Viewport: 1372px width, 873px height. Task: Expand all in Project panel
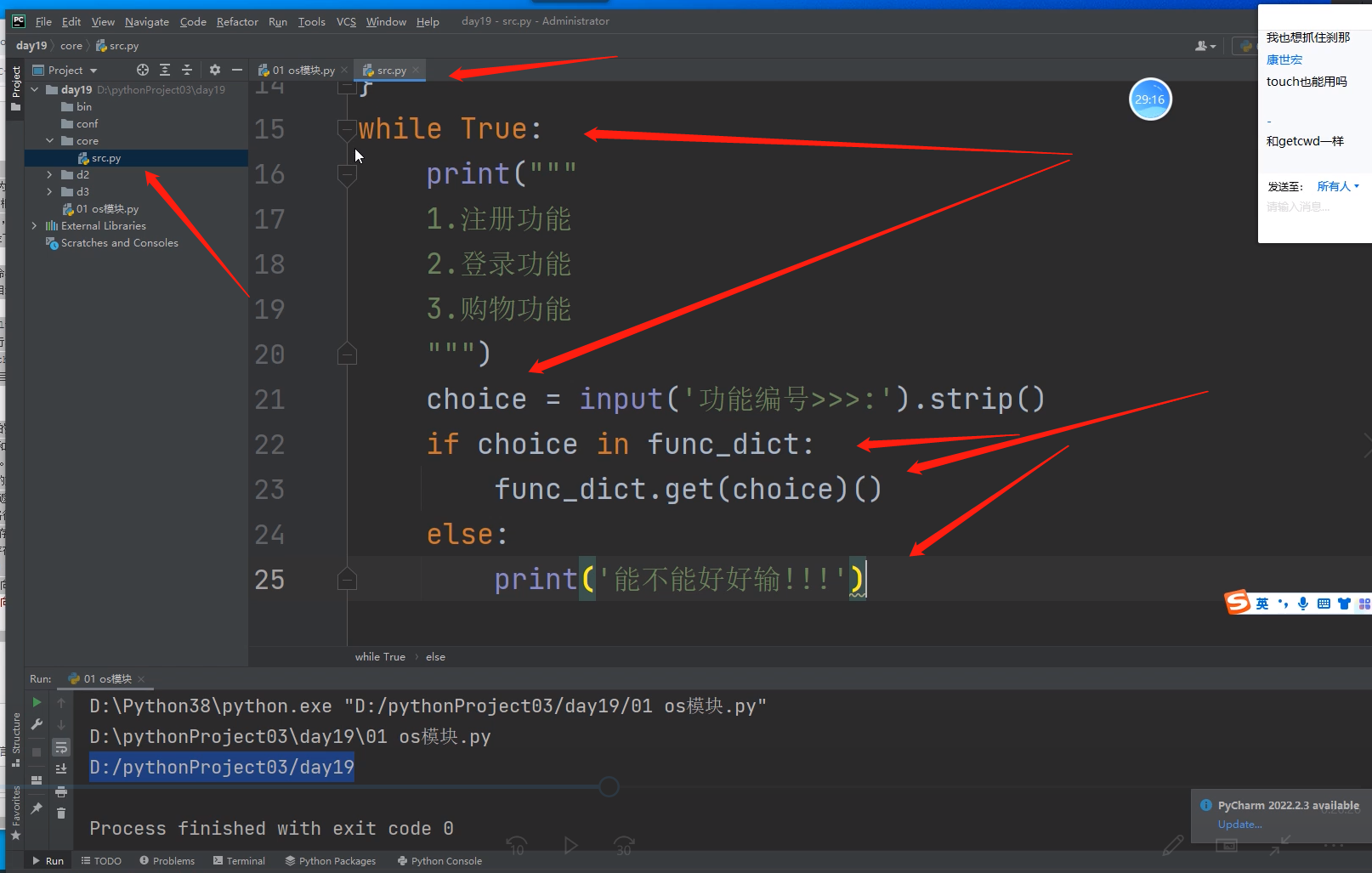(165, 70)
